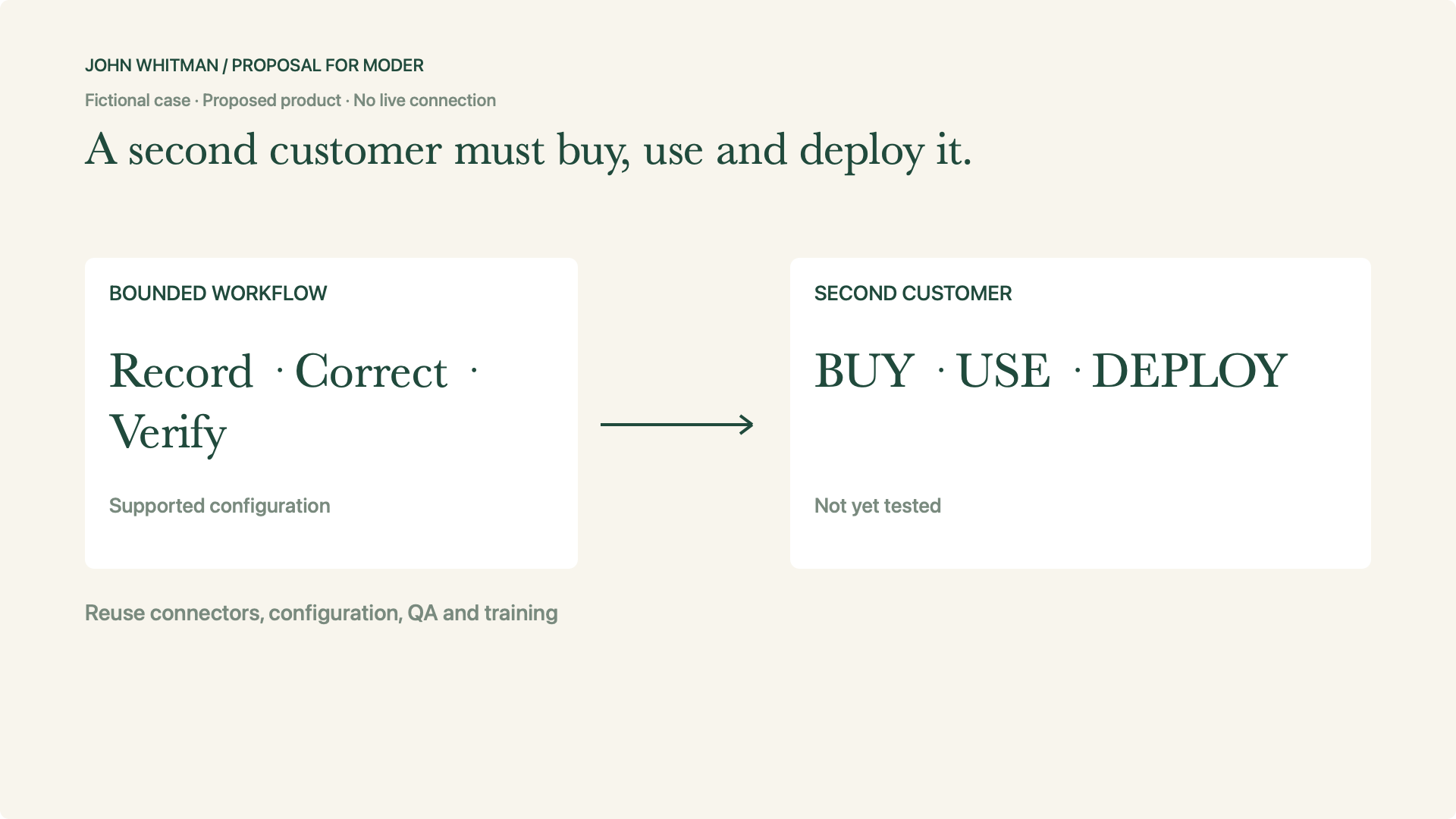
Task: Click the "BOUNDED WORKFLOW" card label
Action: (x=218, y=293)
